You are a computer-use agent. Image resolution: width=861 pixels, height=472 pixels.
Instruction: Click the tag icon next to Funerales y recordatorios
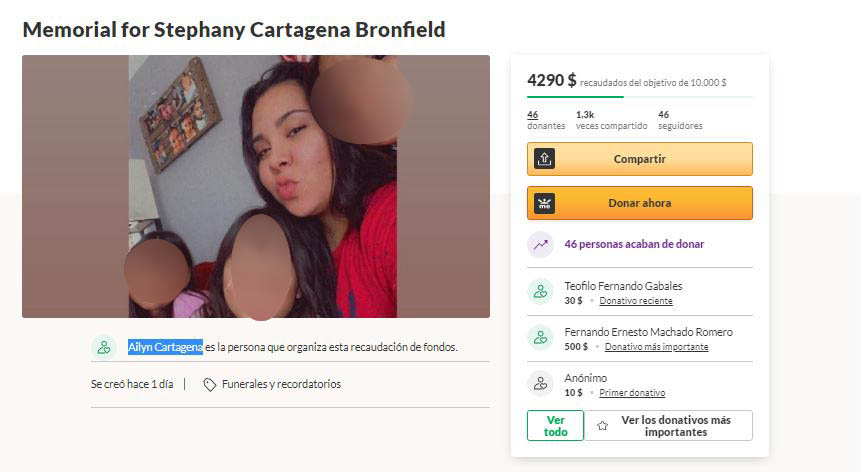click(209, 385)
